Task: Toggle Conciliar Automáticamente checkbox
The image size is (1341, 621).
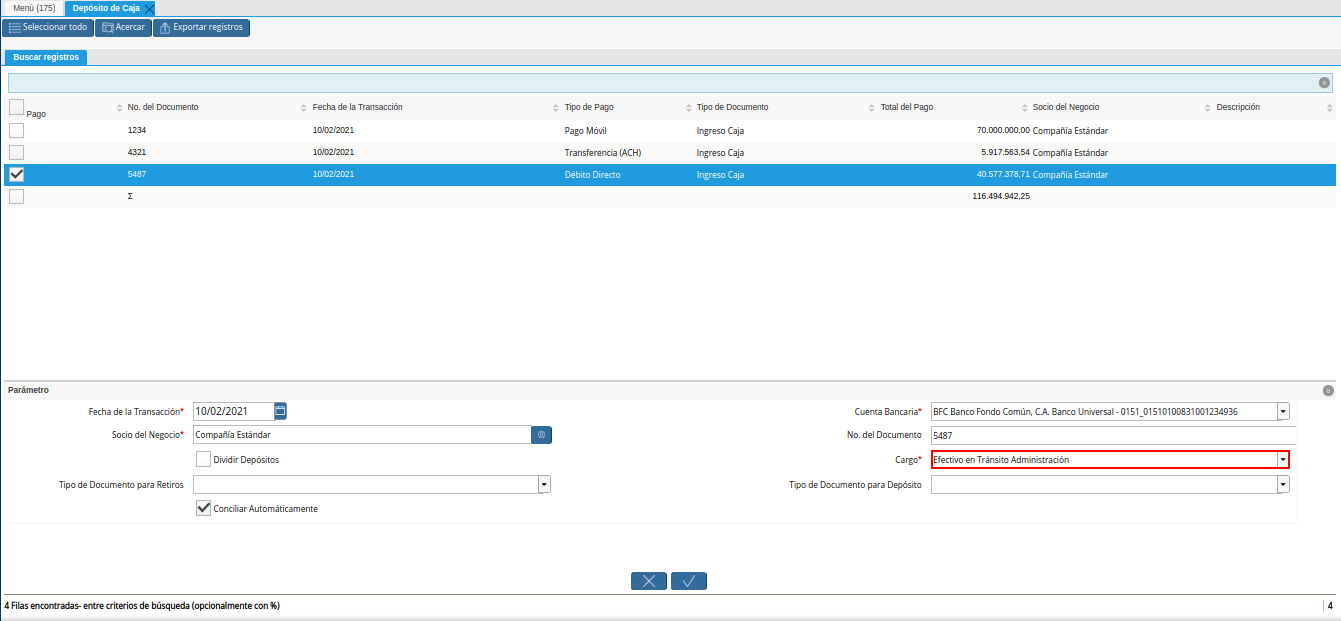Action: [x=204, y=509]
